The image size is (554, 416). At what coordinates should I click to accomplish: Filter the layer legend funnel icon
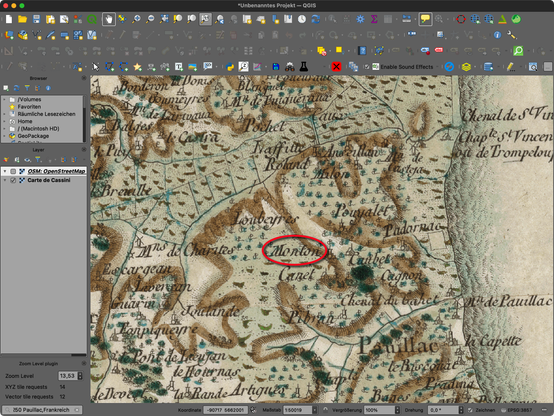pyautogui.click(x=38, y=160)
